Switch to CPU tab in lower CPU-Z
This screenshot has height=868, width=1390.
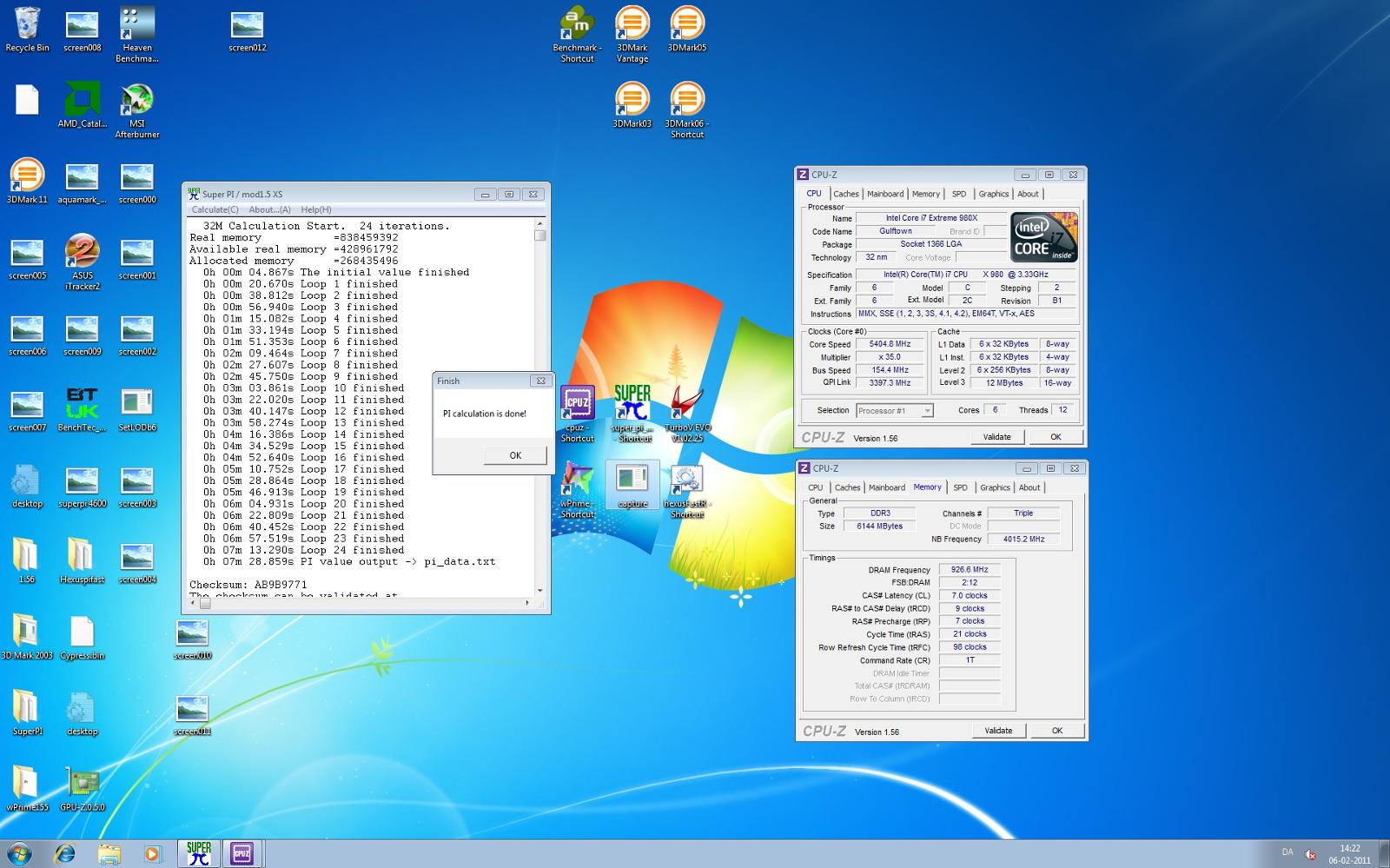[x=815, y=487]
